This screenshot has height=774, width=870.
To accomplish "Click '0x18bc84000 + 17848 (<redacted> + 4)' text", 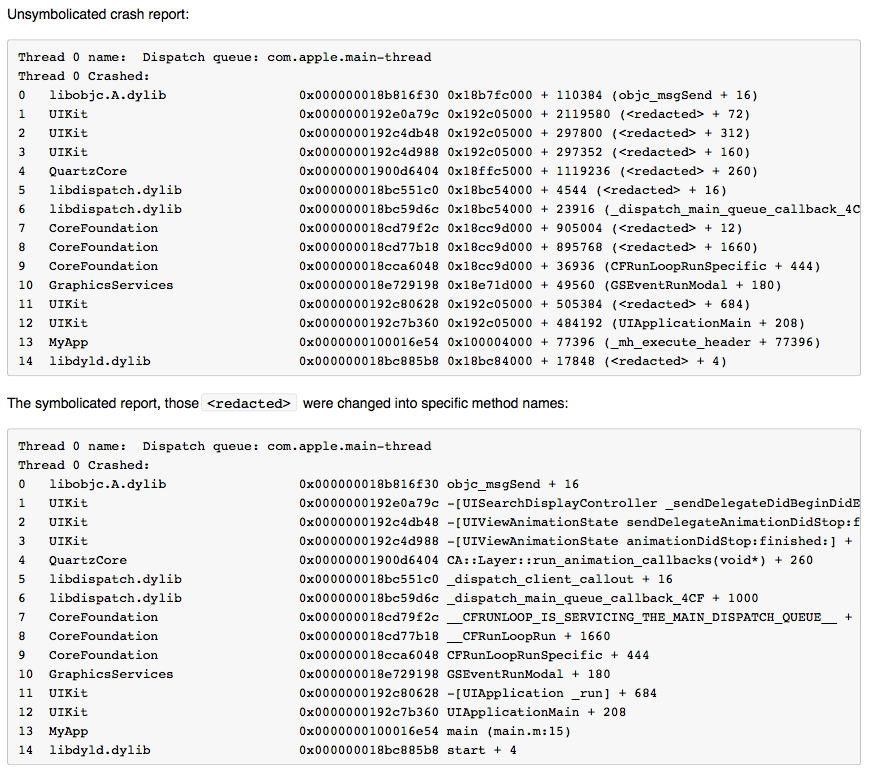I will [587, 361].
